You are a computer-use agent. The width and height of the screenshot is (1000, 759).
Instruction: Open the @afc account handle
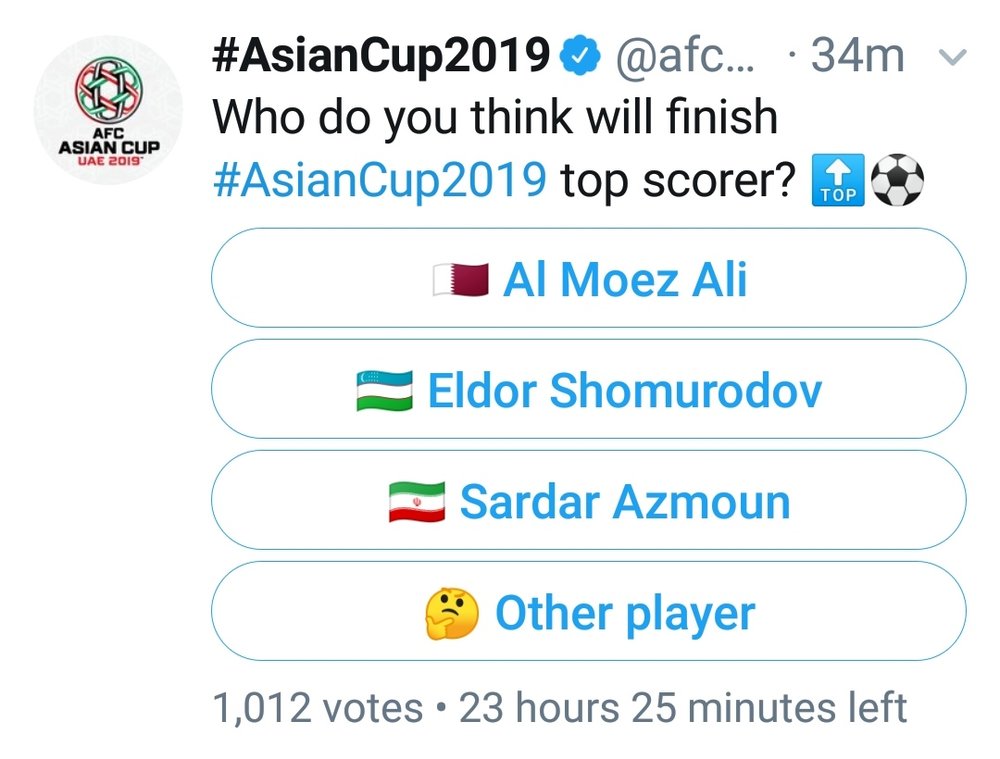688,56
